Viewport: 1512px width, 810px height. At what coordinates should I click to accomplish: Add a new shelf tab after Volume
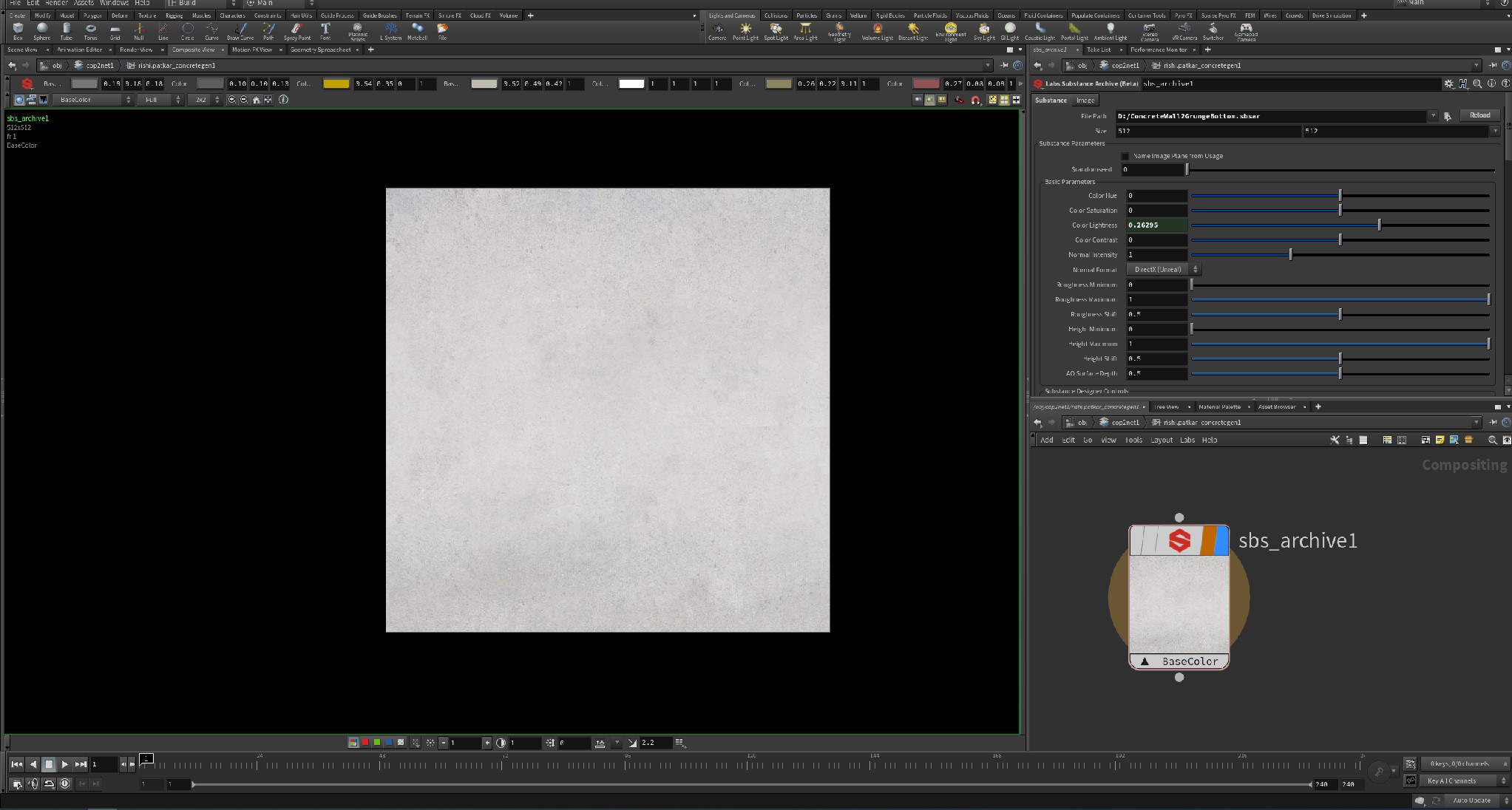(x=530, y=16)
